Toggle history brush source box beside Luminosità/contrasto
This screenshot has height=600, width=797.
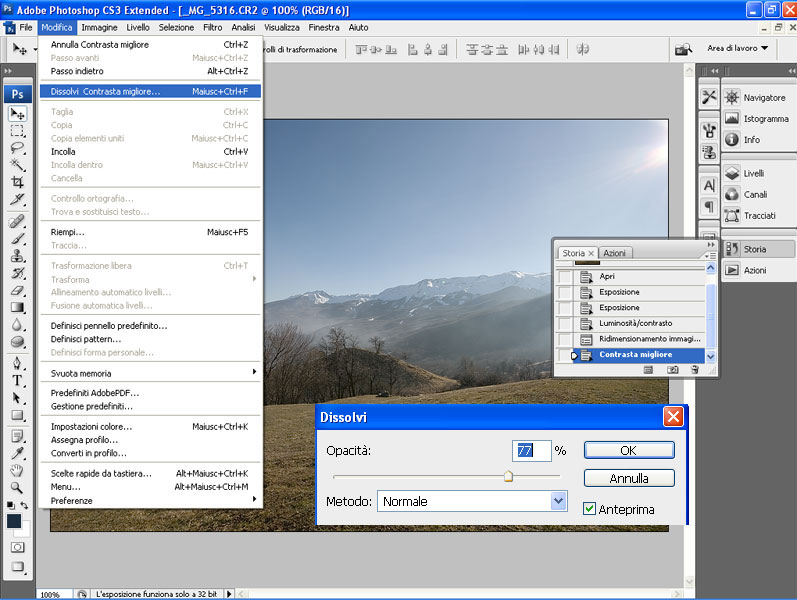[565, 323]
